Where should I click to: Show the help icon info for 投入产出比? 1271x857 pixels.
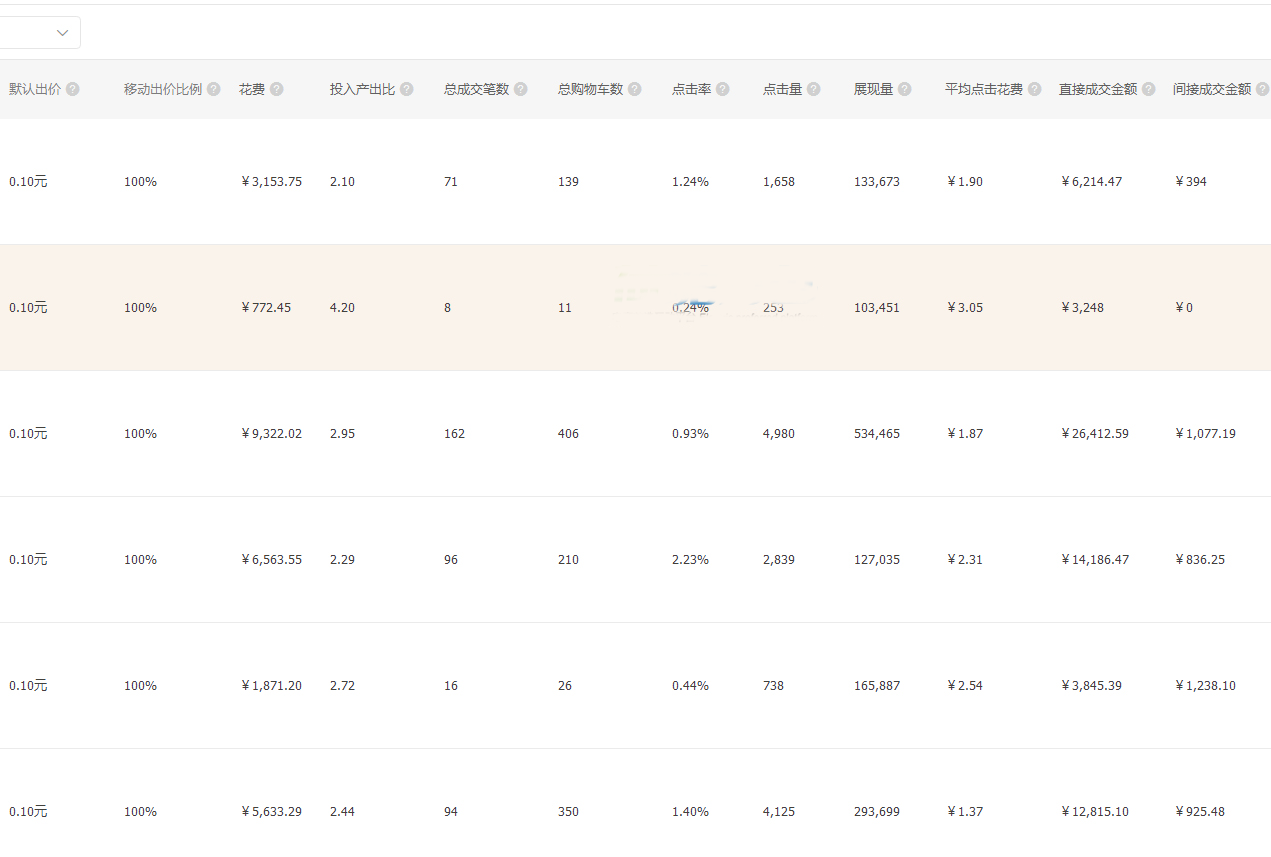(x=407, y=89)
